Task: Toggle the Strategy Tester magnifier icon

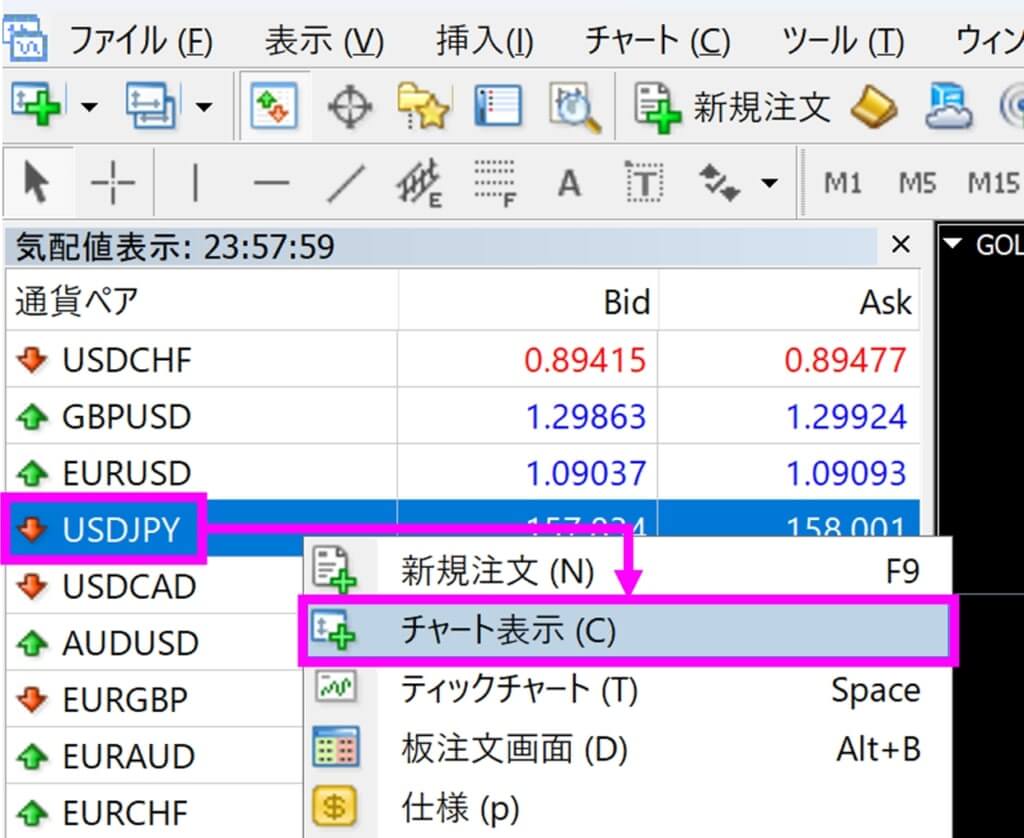Action: (574, 107)
